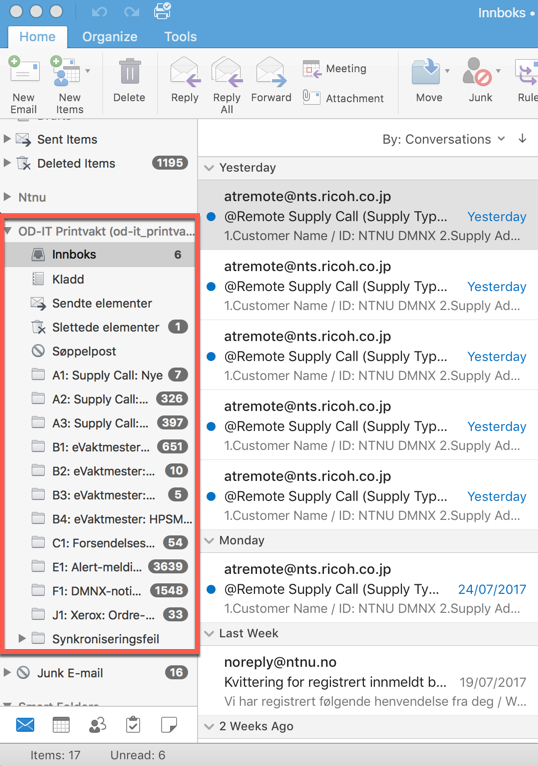Open the By: Conversations sort dropdown

pos(443,139)
